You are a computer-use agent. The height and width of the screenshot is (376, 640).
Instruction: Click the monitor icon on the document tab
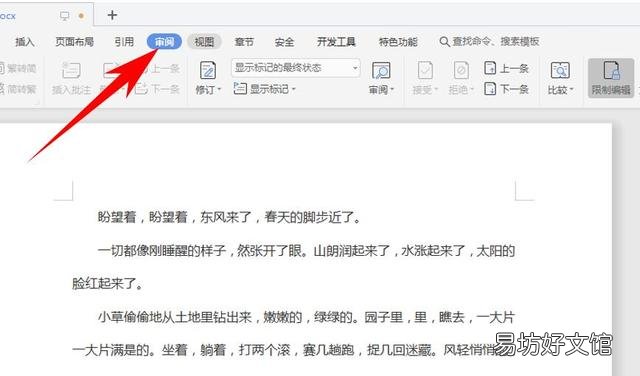(x=64, y=16)
